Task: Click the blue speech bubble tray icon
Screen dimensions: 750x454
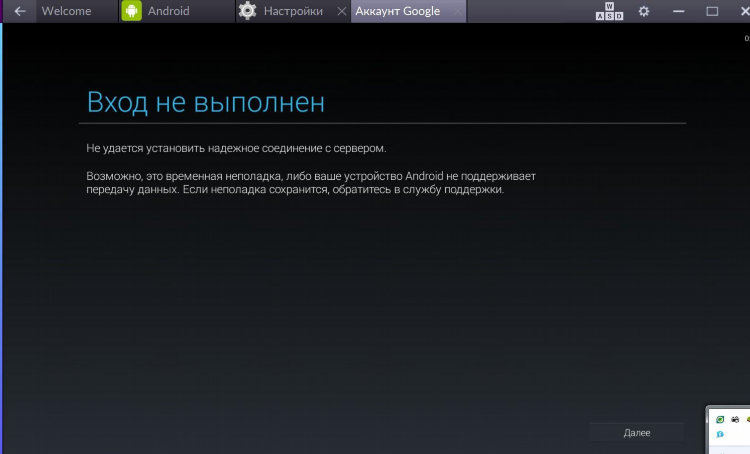Action: coord(719,434)
